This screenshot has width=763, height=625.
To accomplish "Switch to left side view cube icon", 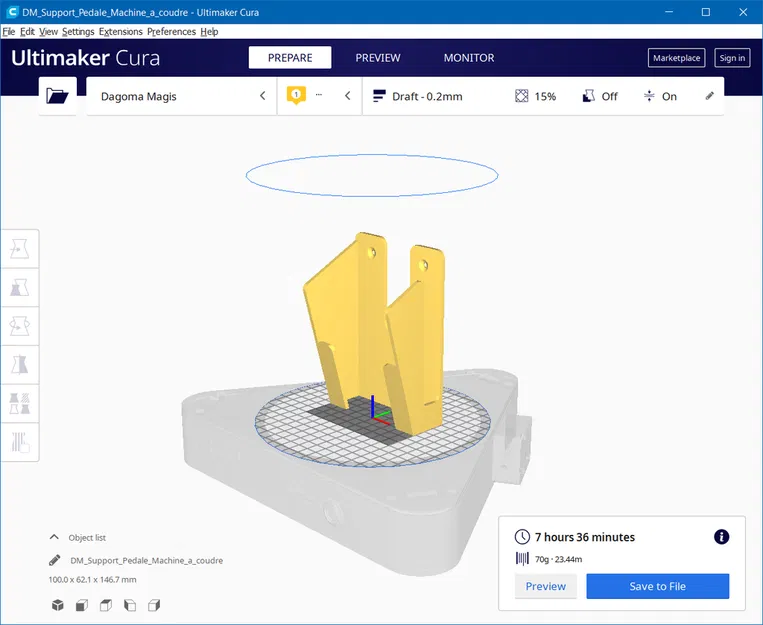I will pos(130,605).
